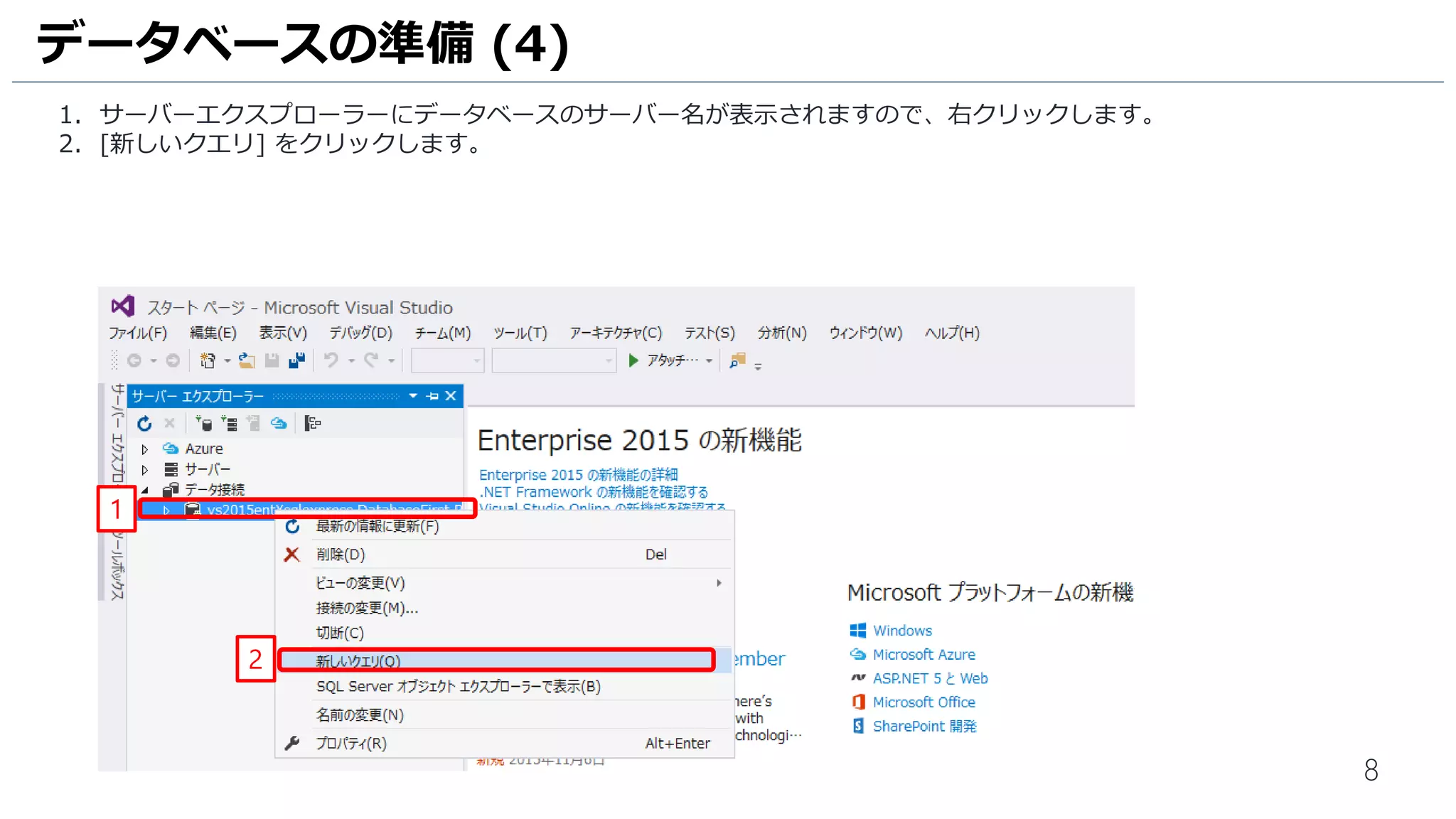Open the solution platform combo box
The image size is (1456, 819).
pos(554,360)
